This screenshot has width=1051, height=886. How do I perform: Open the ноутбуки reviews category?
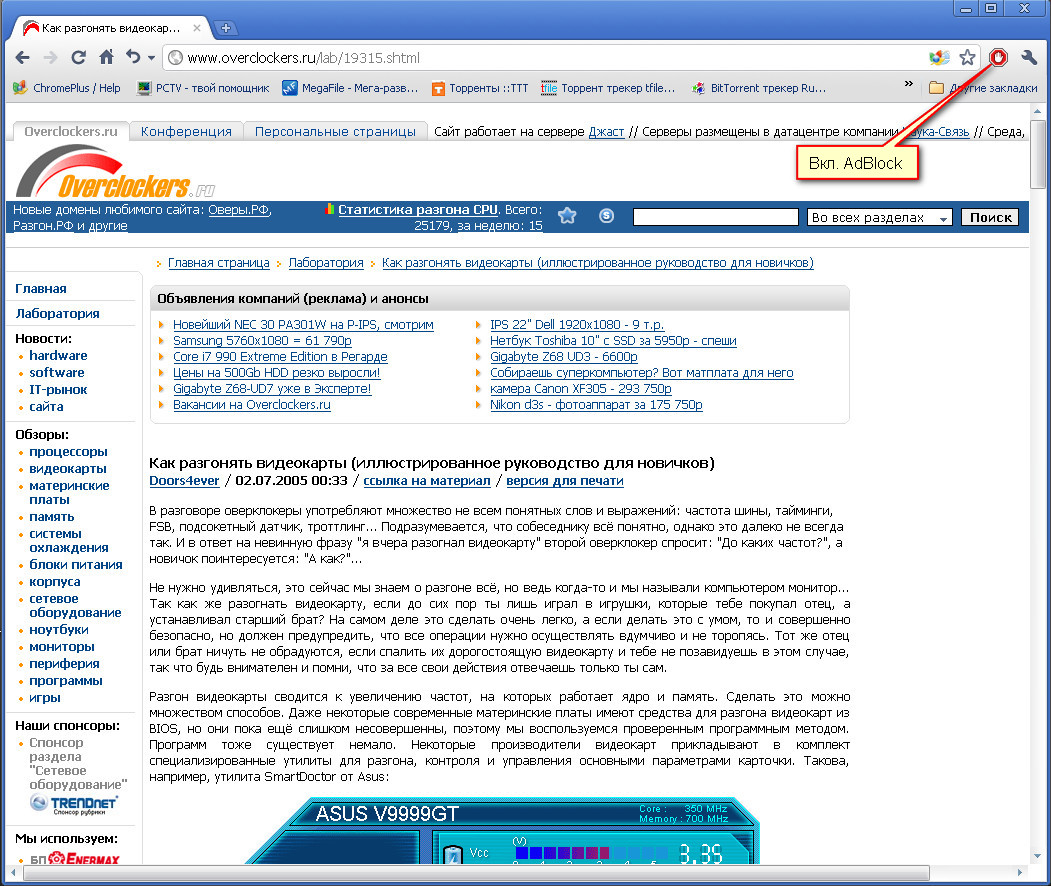pyautogui.click(x=59, y=630)
